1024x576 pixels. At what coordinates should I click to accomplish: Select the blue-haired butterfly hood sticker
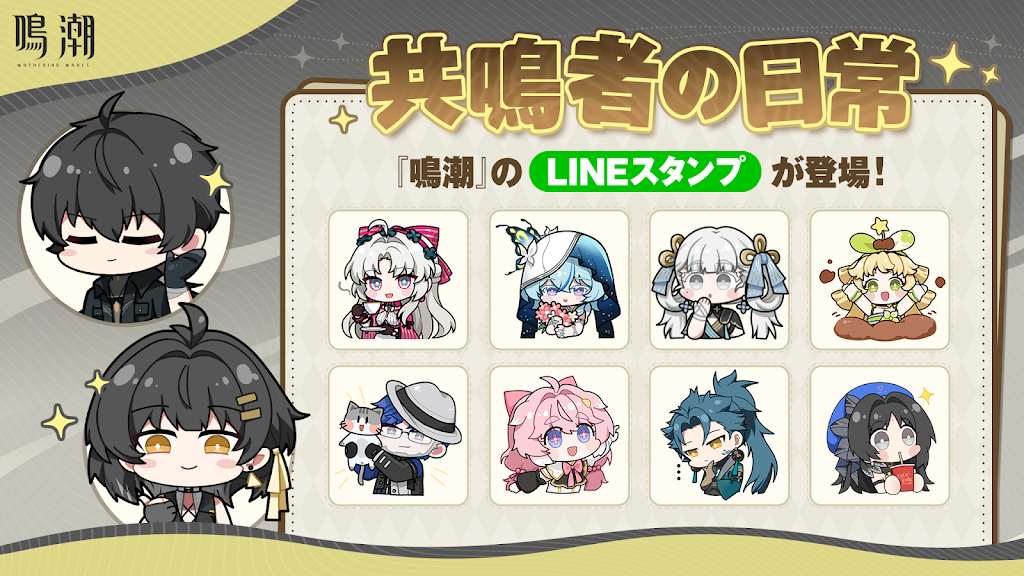(559, 280)
